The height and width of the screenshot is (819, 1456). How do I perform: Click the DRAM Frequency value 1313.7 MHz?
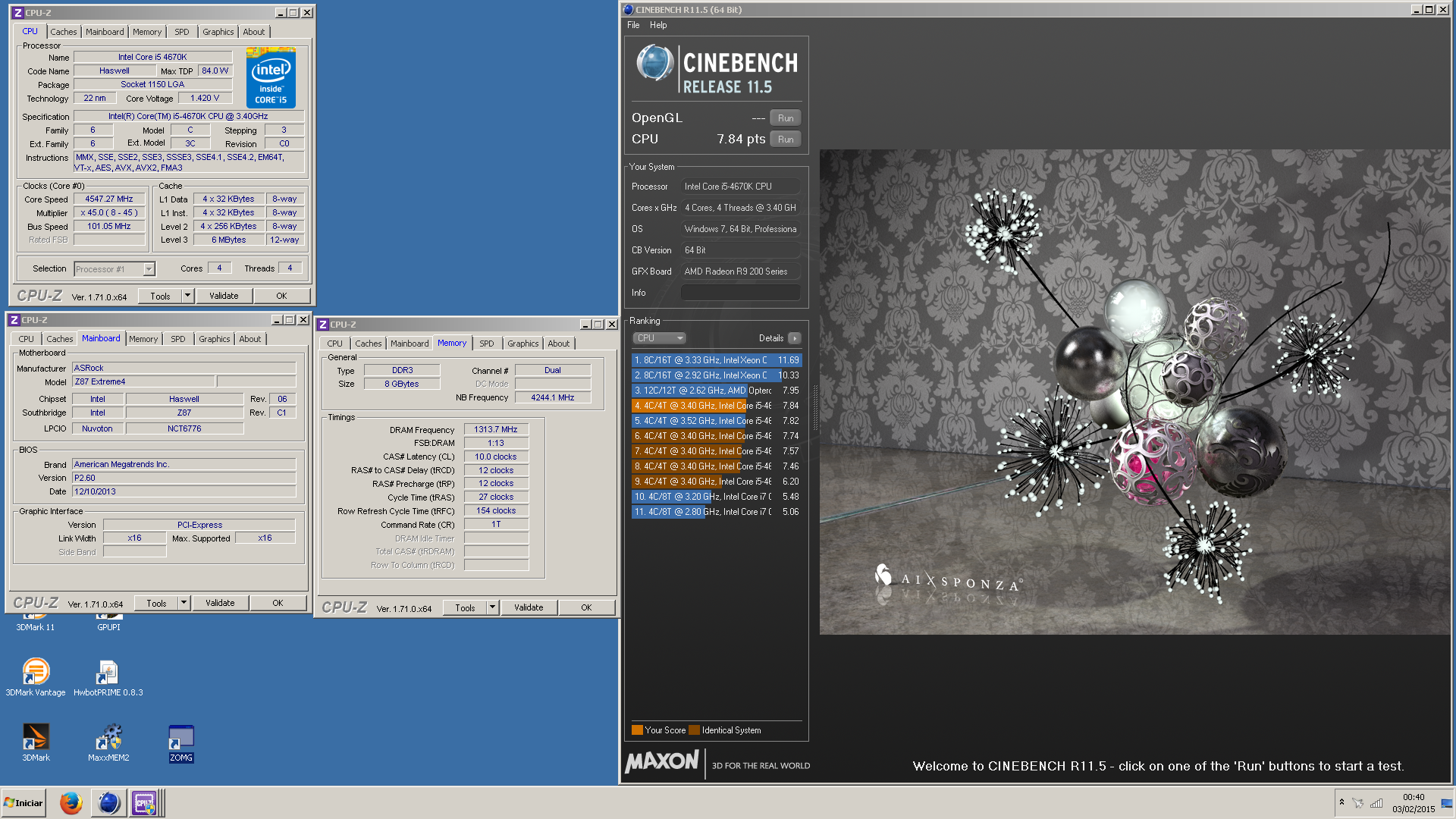click(496, 429)
